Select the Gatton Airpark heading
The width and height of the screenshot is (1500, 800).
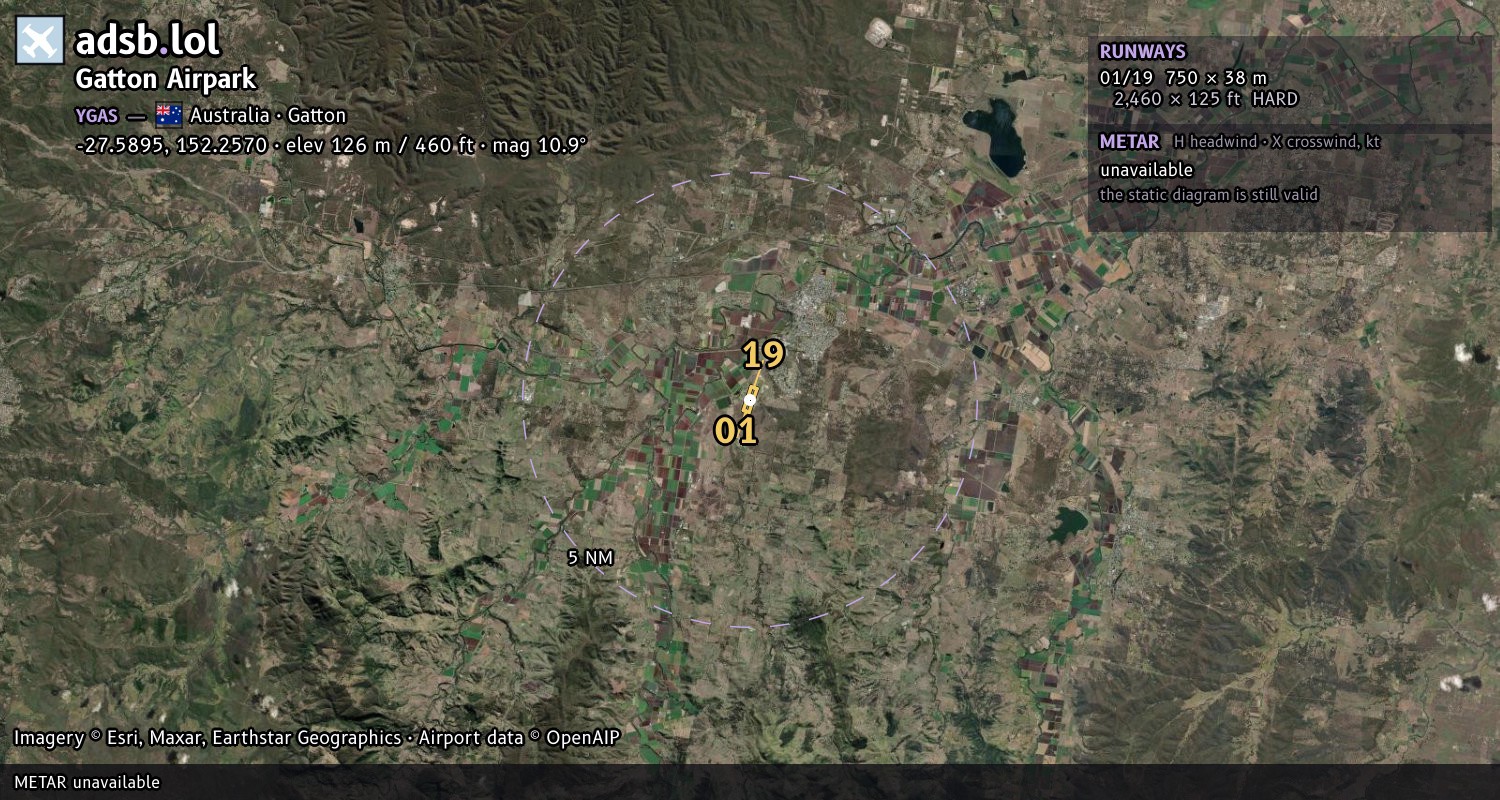click(x=166, y=79)
